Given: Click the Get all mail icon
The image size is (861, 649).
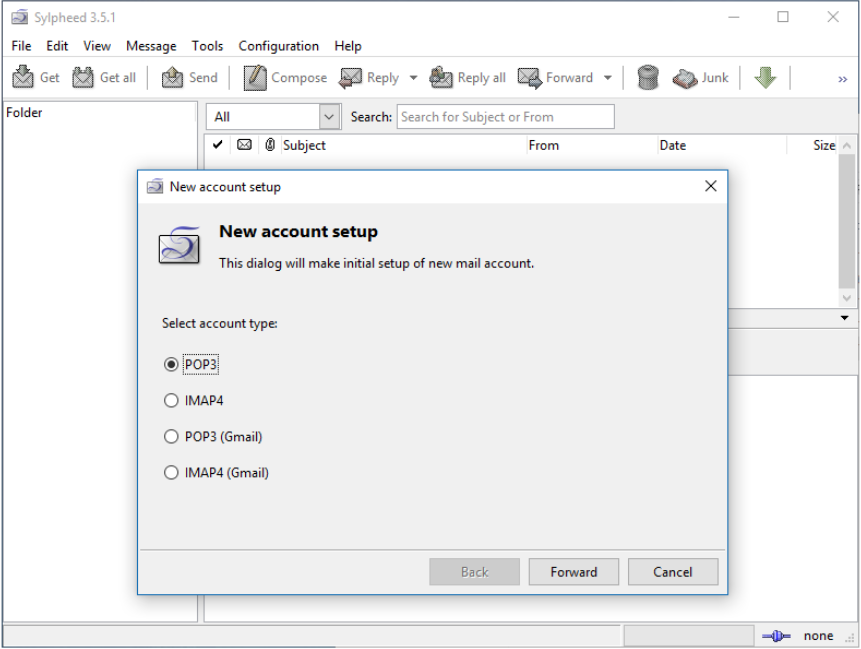Looking at the screenshot, I should click(83, 77).
